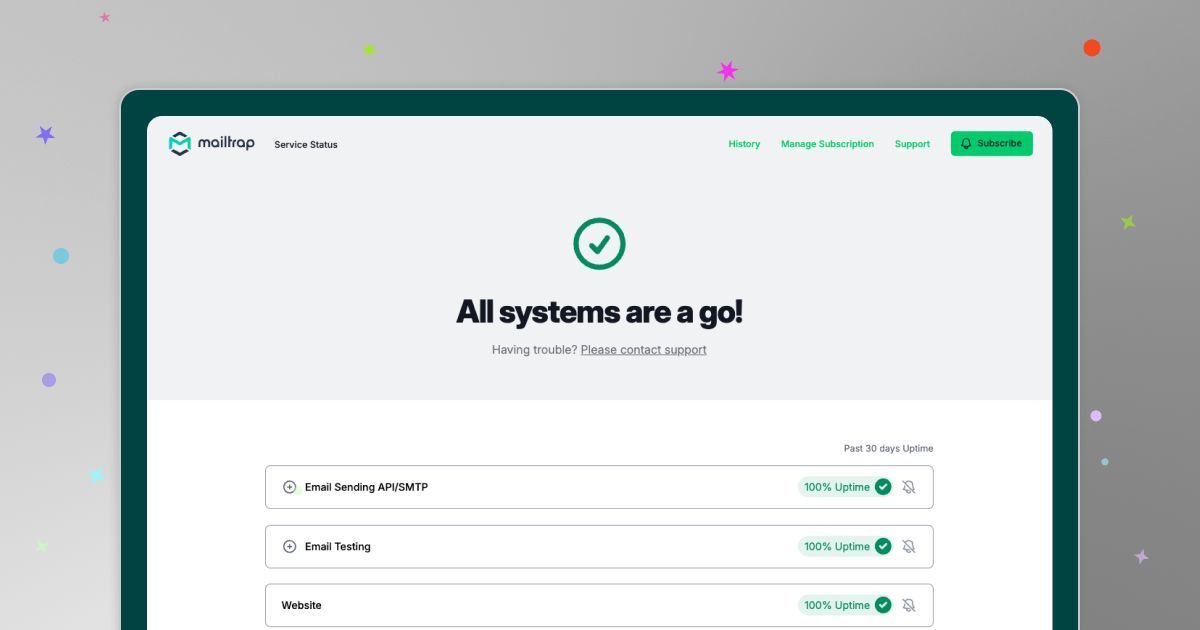Image resolution: width=1200 pixels, height=630 pixels.
Task: Click the Please contact support link
Action: coord(643,350)
